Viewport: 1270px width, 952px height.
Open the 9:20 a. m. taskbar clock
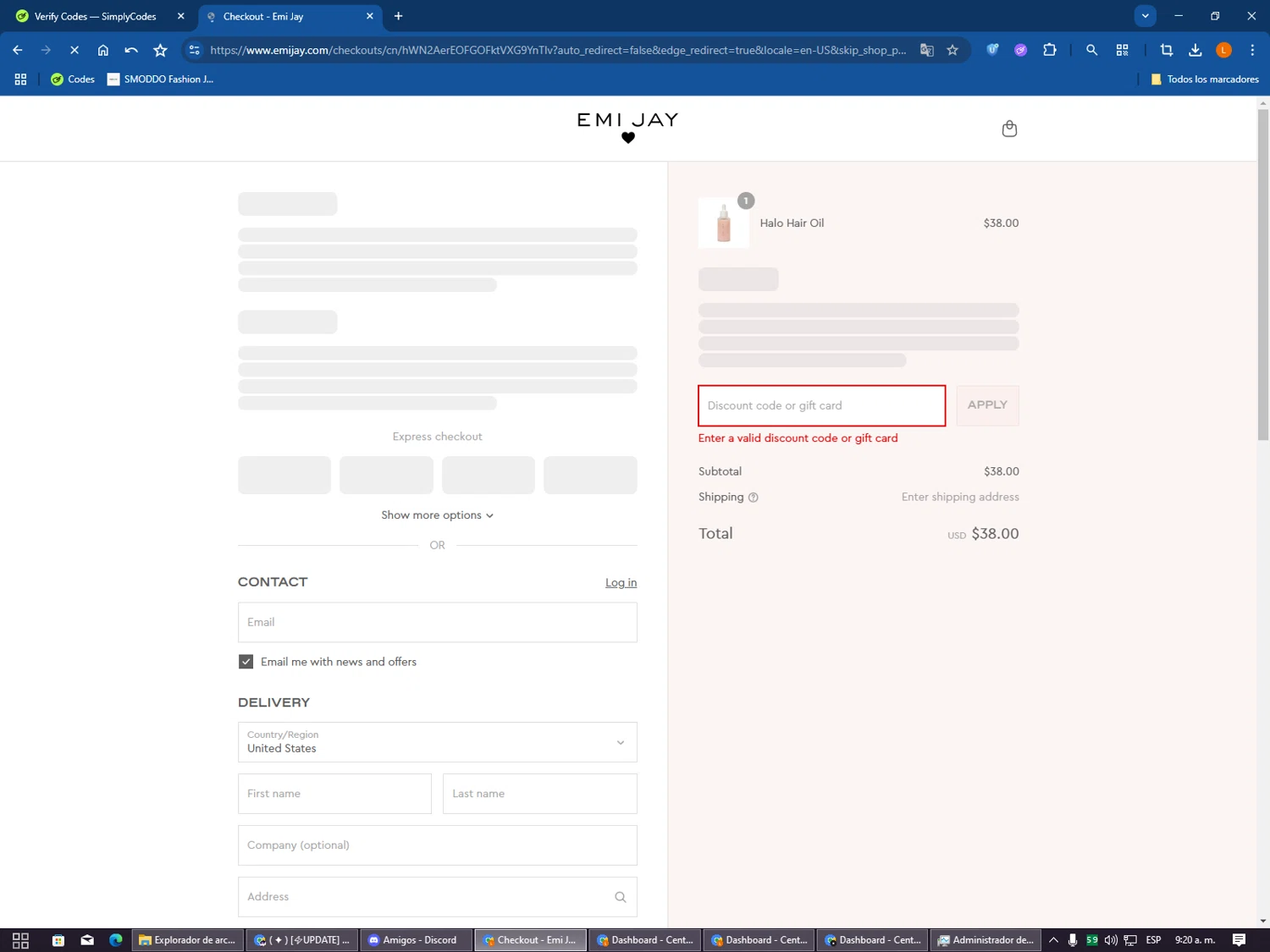click(1195, 940)
